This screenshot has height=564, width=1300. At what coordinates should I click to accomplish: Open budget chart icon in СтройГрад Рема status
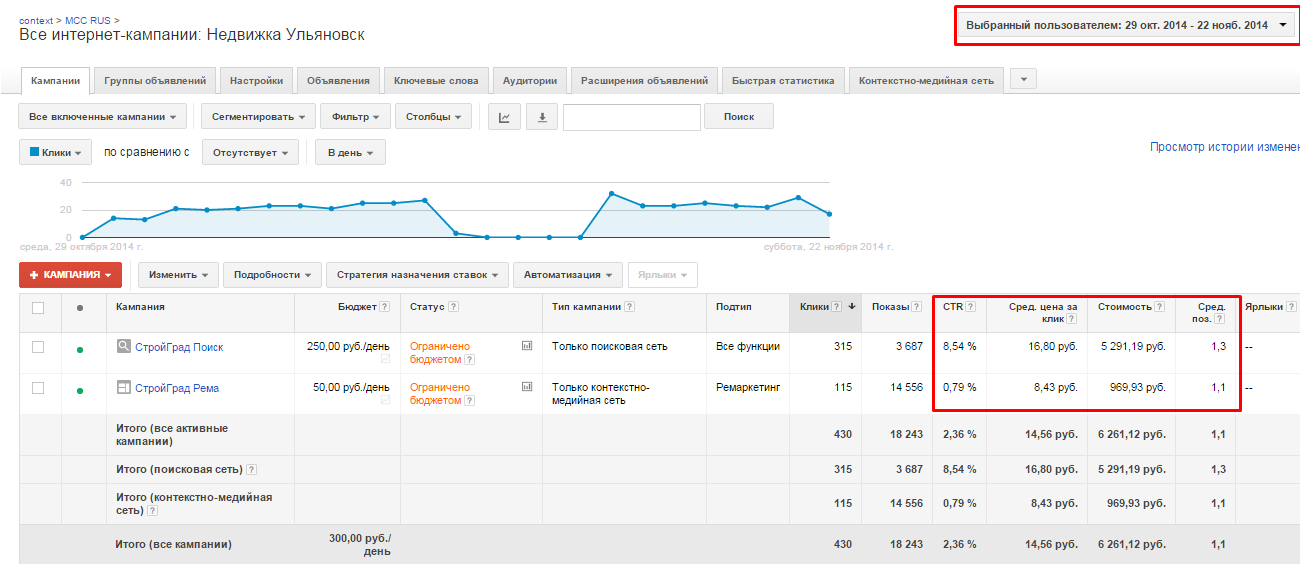pos(527,386)
